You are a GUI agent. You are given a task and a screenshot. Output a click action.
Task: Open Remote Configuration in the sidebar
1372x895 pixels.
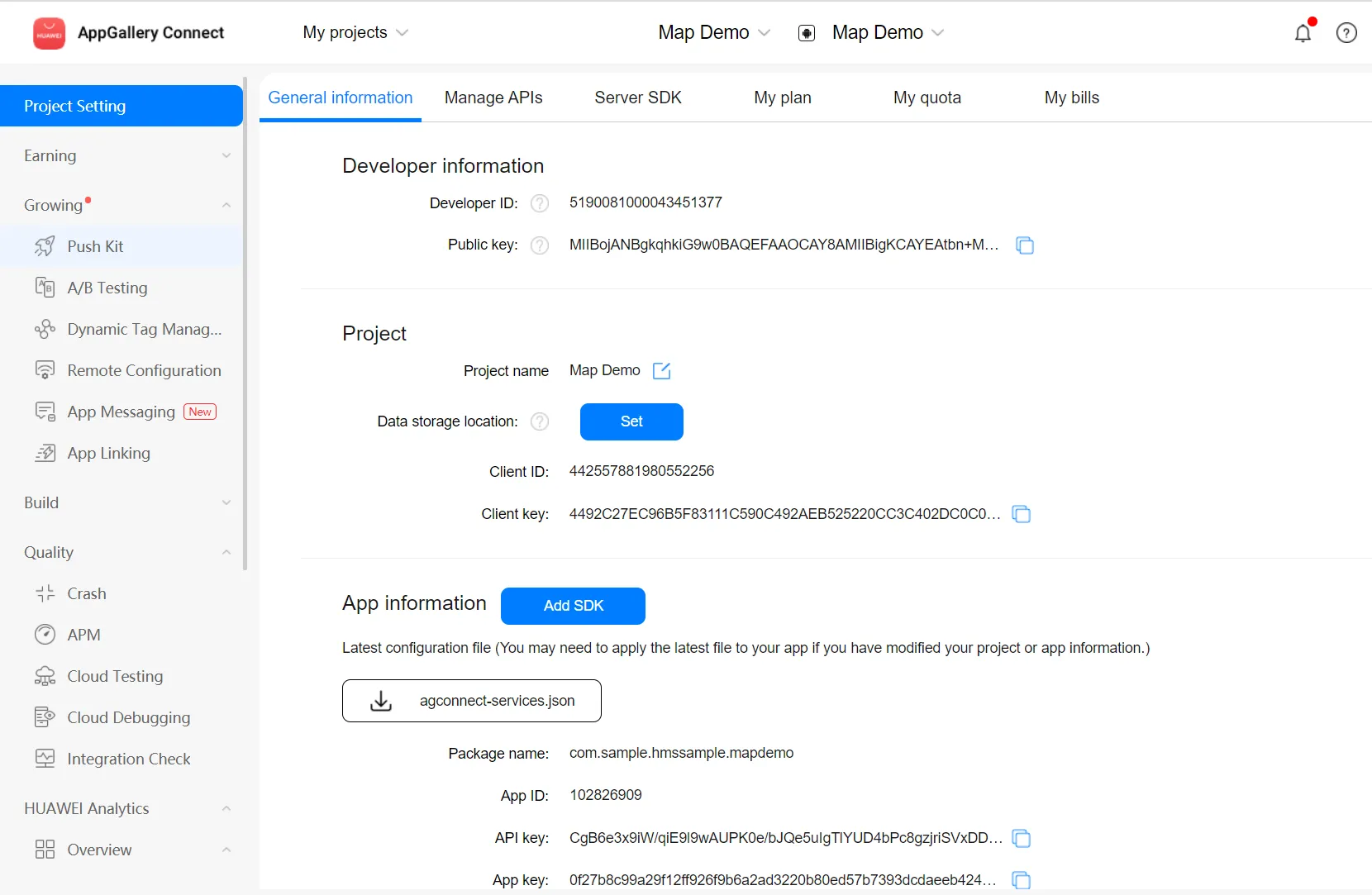(144, 370)
